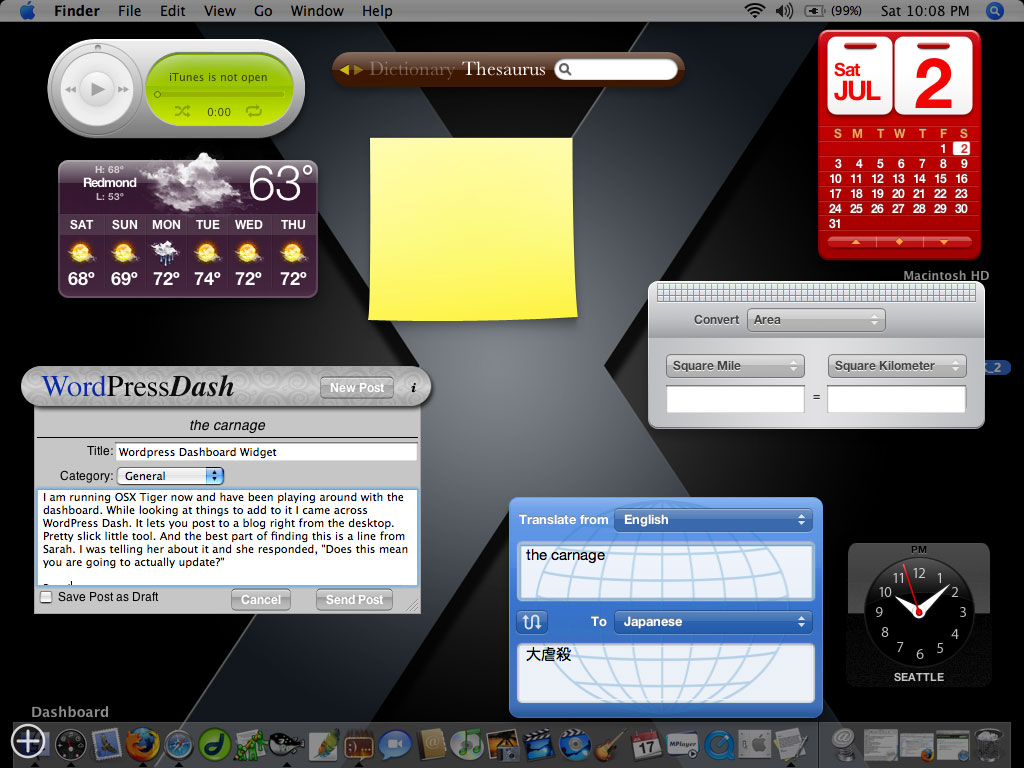Expand the Translate from English dropdown
1024x768 pixels.
[x=713, y=520]
